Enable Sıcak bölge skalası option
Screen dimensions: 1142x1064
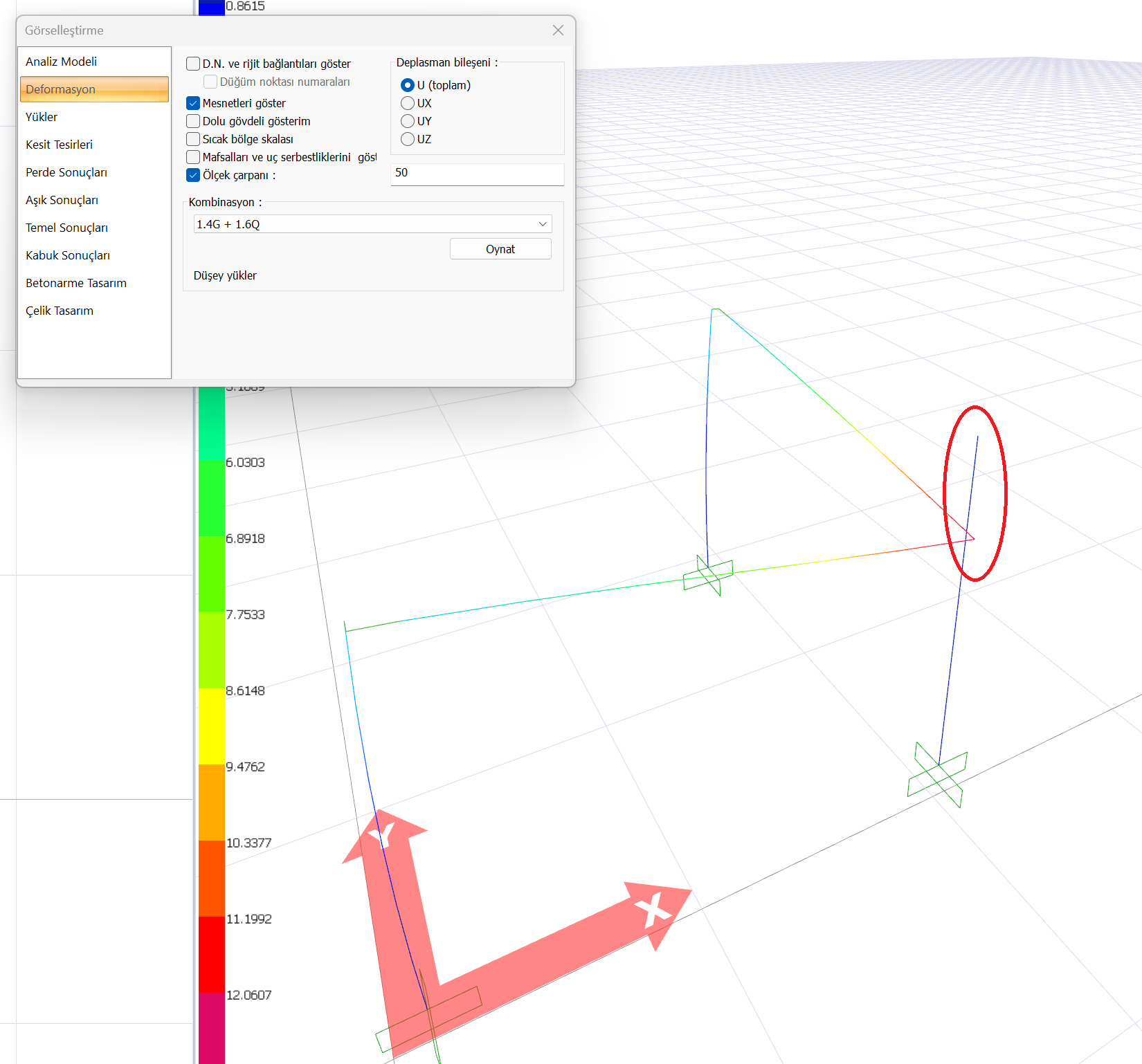click(194, 139)
